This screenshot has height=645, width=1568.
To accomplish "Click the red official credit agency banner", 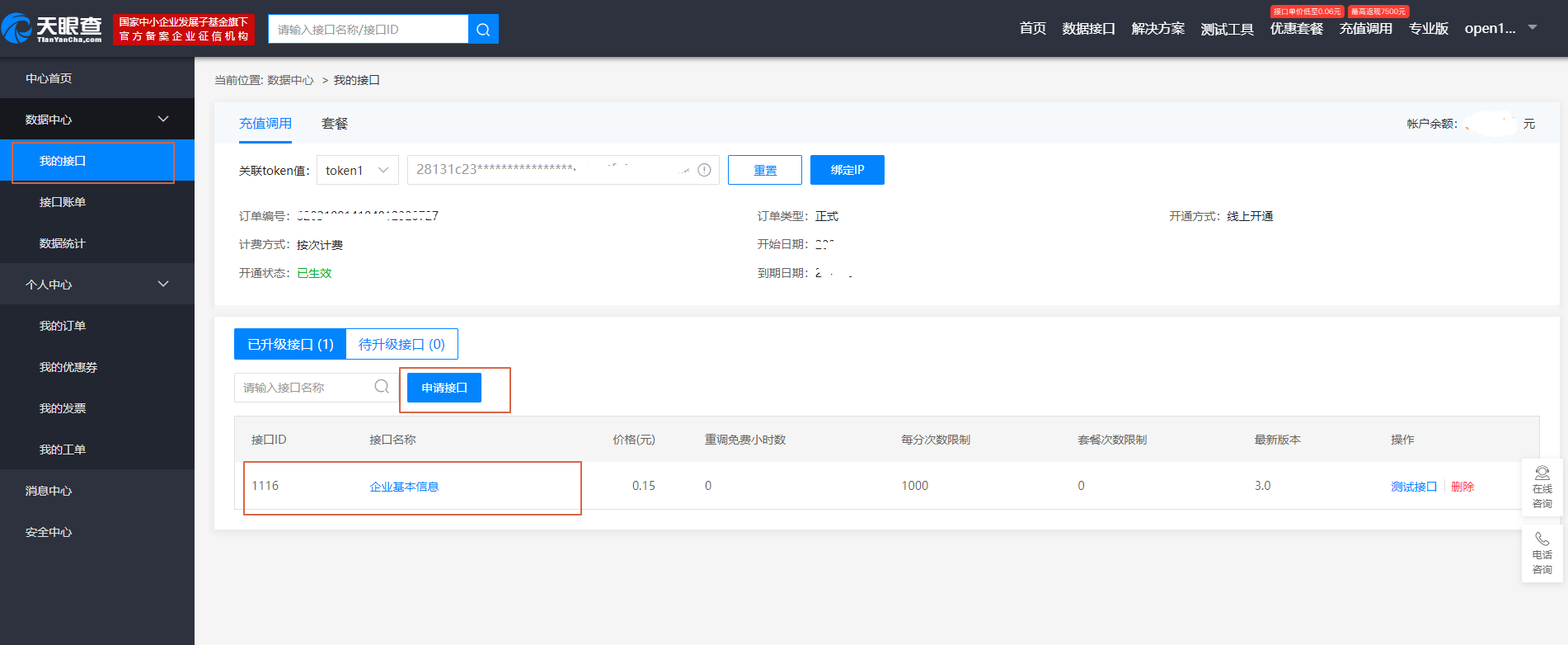I will pyautogui.click(x=184, y=29).
